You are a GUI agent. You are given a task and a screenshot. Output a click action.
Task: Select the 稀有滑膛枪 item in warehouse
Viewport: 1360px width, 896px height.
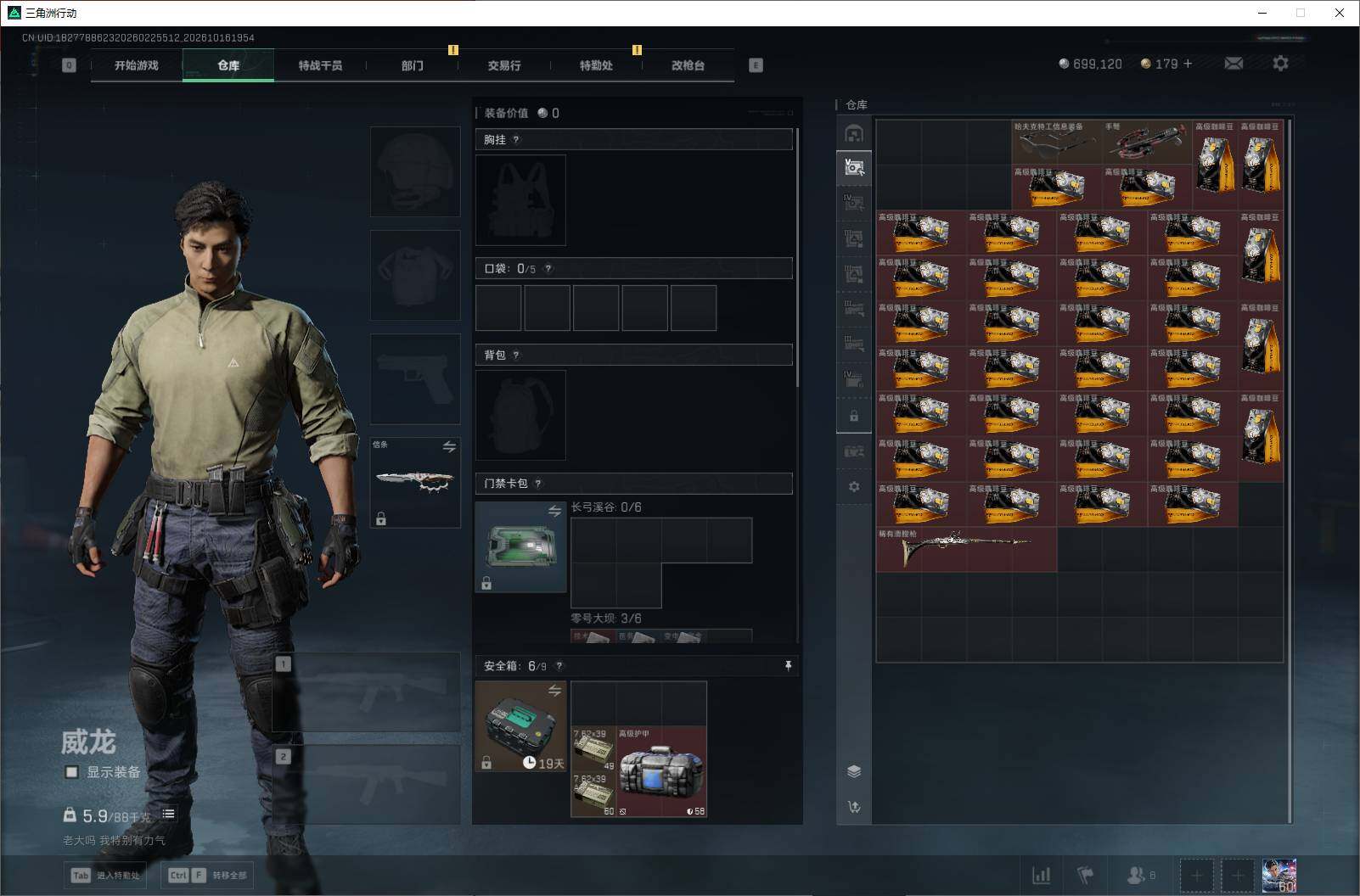[966, 550]
